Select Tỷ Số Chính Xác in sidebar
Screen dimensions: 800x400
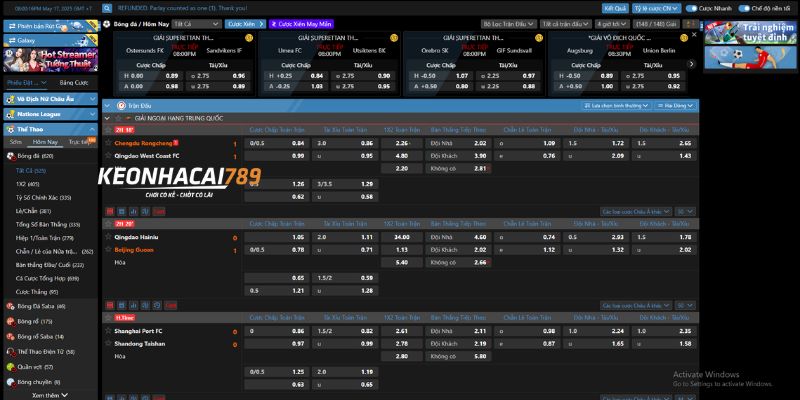tap(43, 197)
